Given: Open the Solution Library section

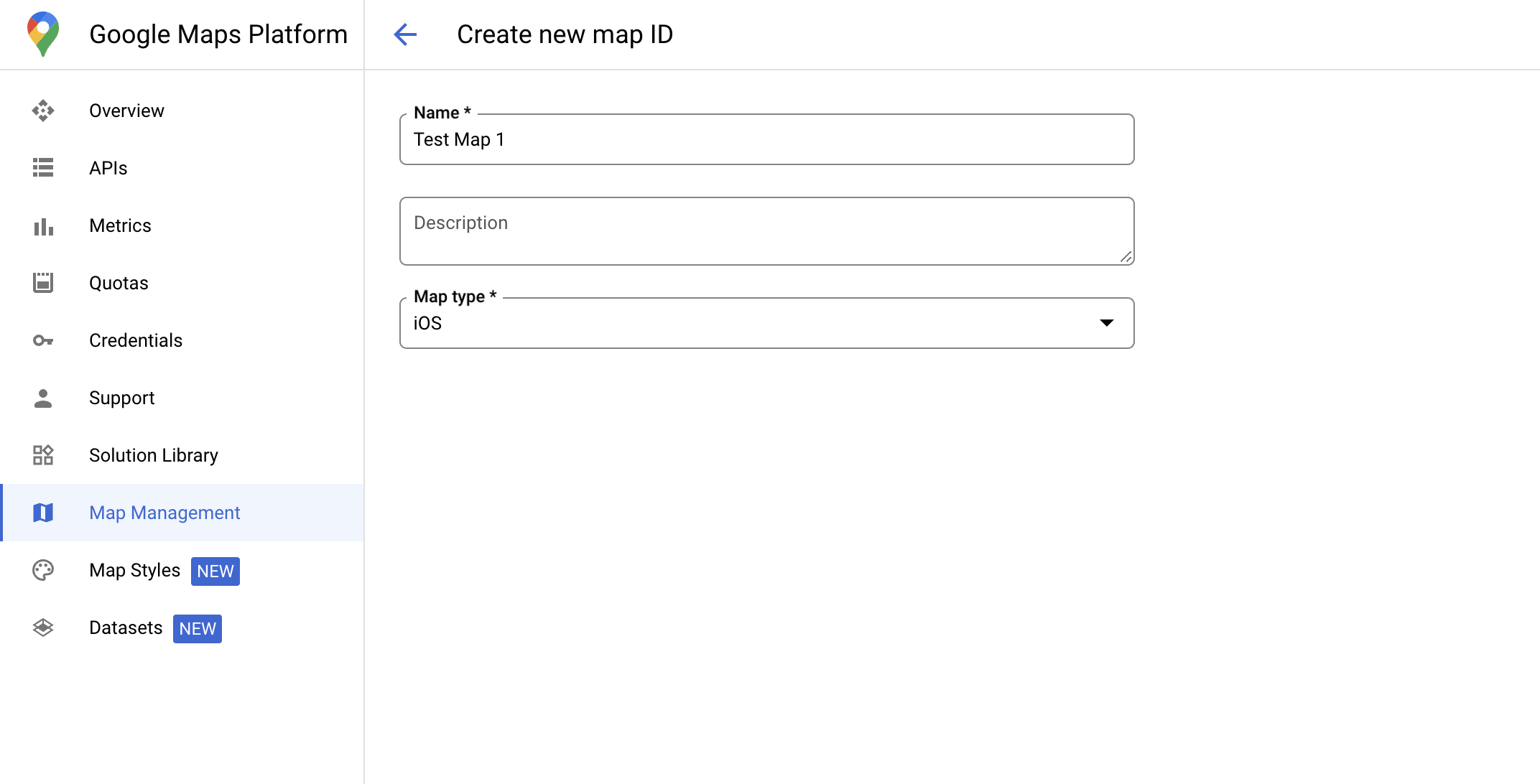Looking at the screenshot, I should [153, 455].
